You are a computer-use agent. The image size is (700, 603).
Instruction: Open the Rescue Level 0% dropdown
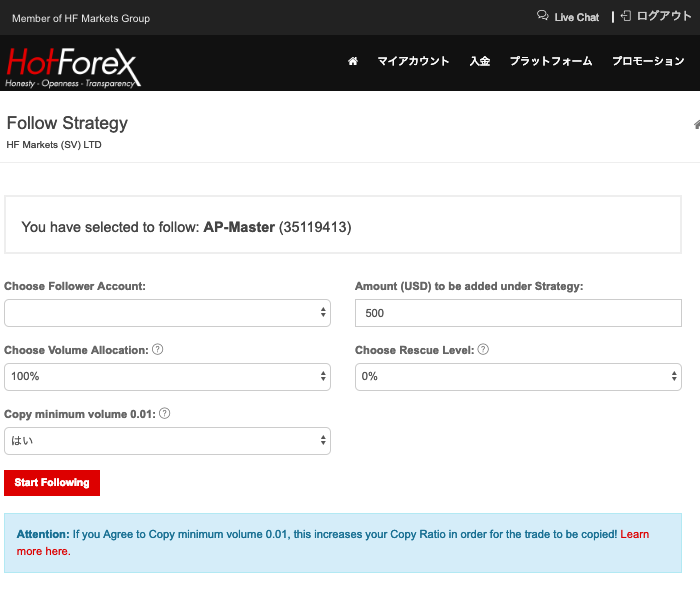tap(518, 377)
